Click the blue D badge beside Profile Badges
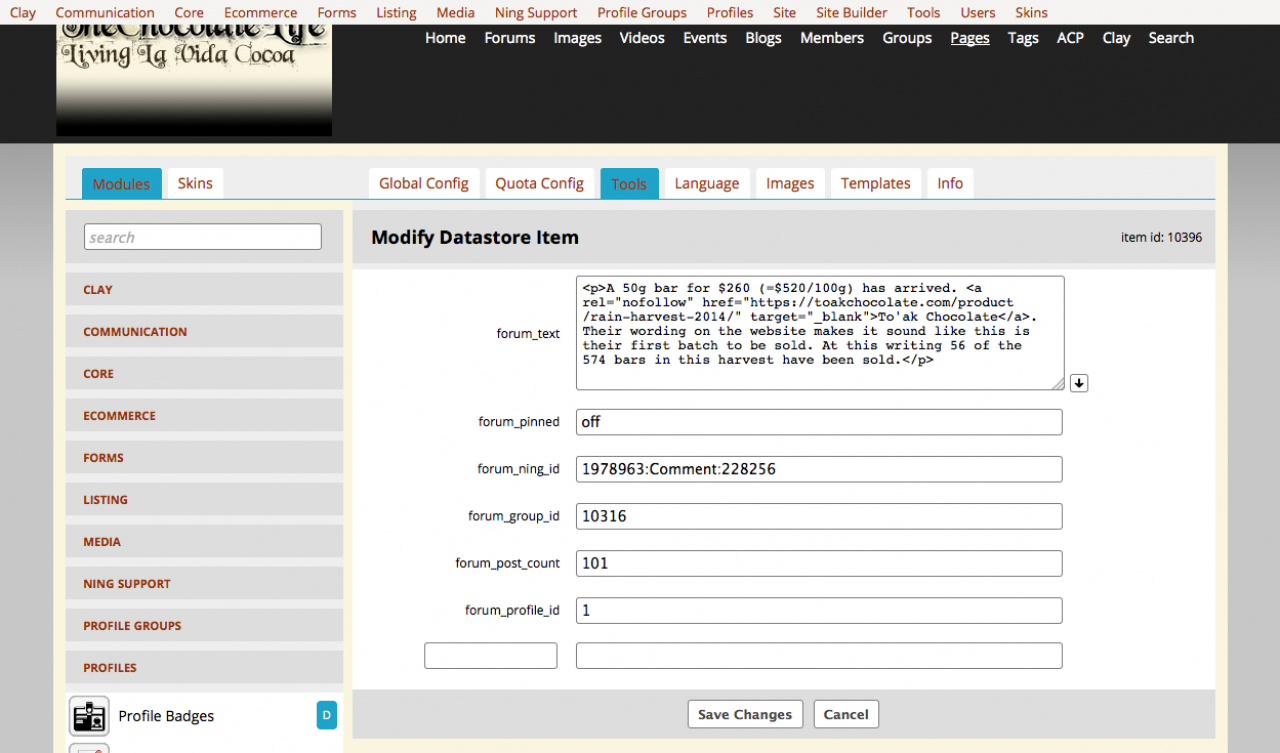This screenshot has height=753, width=1280. pos(327,715)
